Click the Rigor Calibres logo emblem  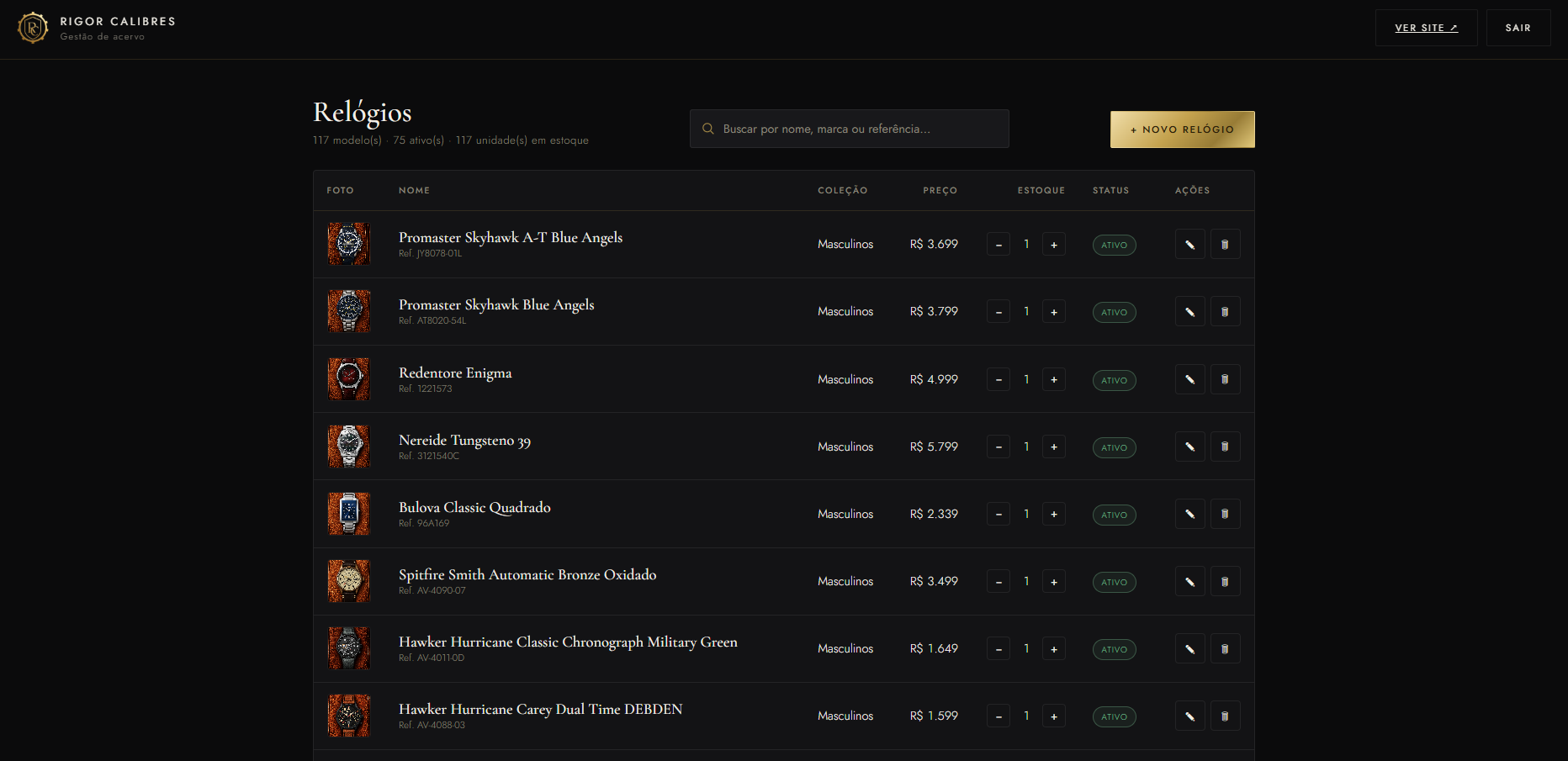pos(33,28)
